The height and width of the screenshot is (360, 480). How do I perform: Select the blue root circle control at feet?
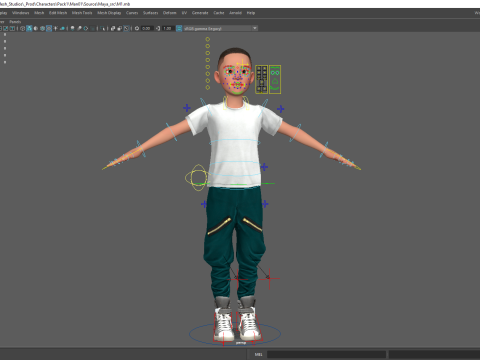click(235, 334)
